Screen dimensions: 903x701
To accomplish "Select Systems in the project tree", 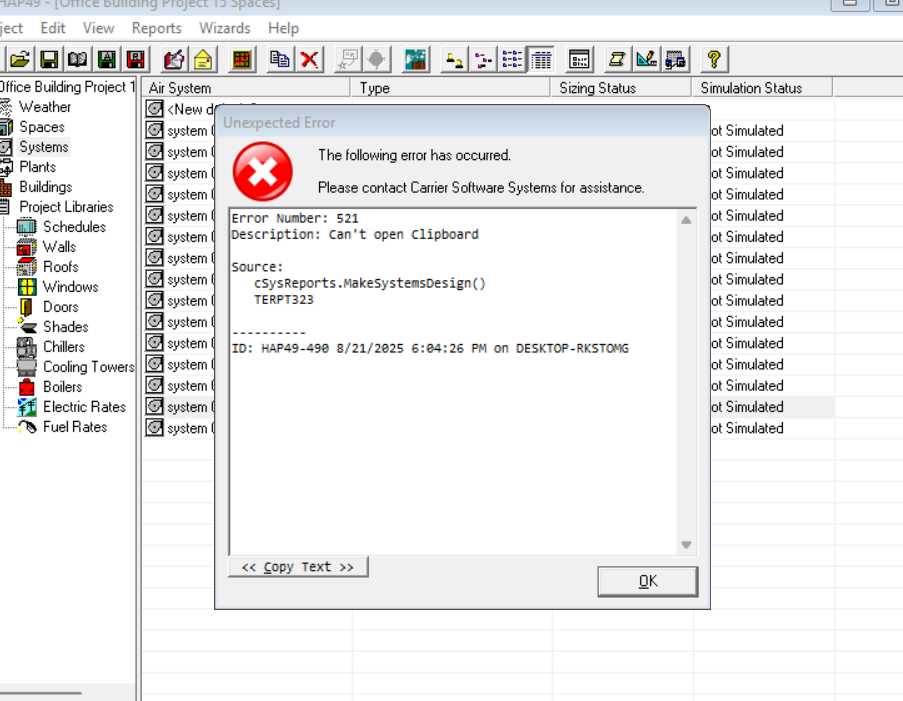I will 44,147.
